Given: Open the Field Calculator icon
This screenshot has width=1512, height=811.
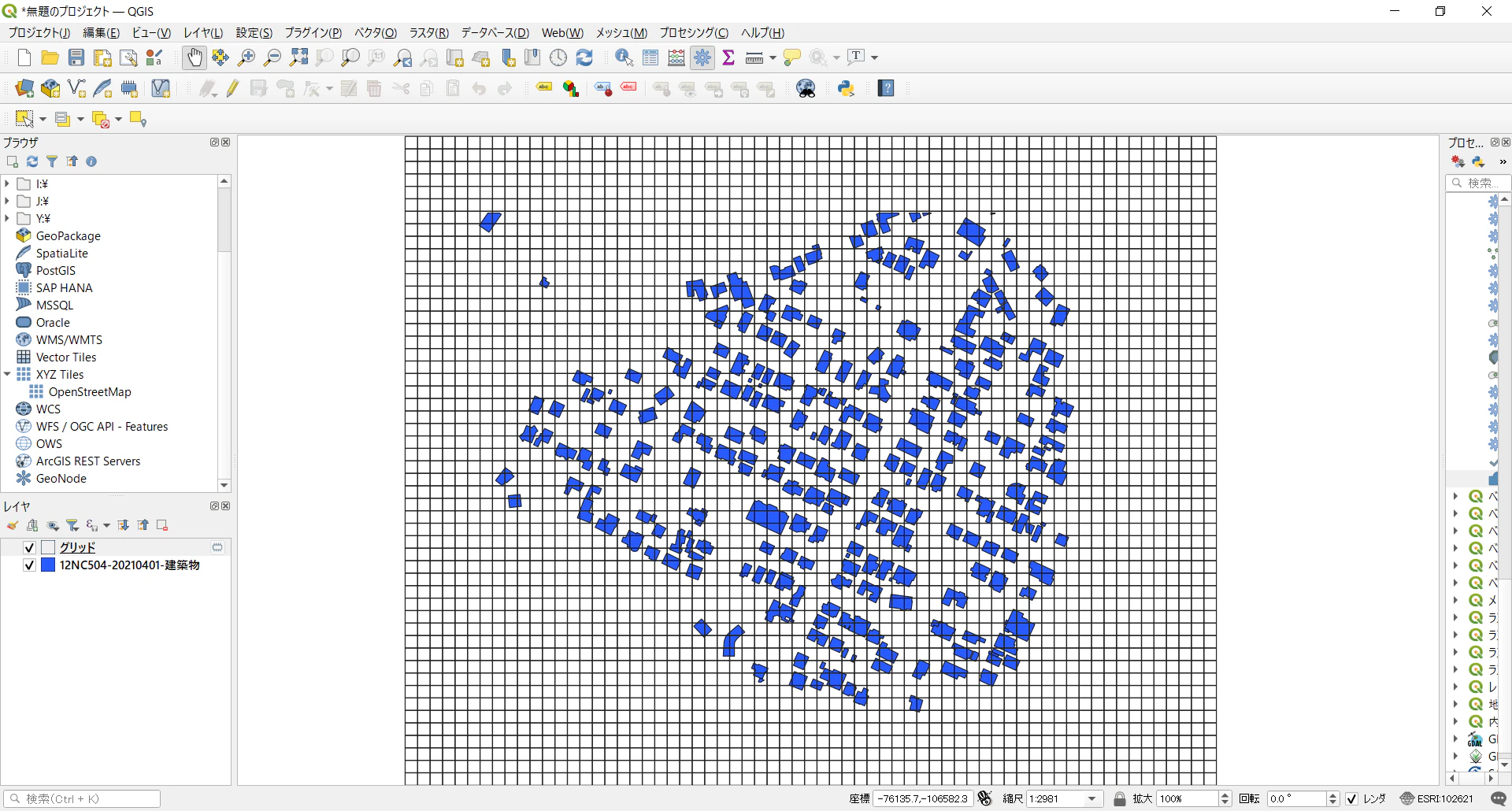Looking at the screenshot, I should point(676,57).
